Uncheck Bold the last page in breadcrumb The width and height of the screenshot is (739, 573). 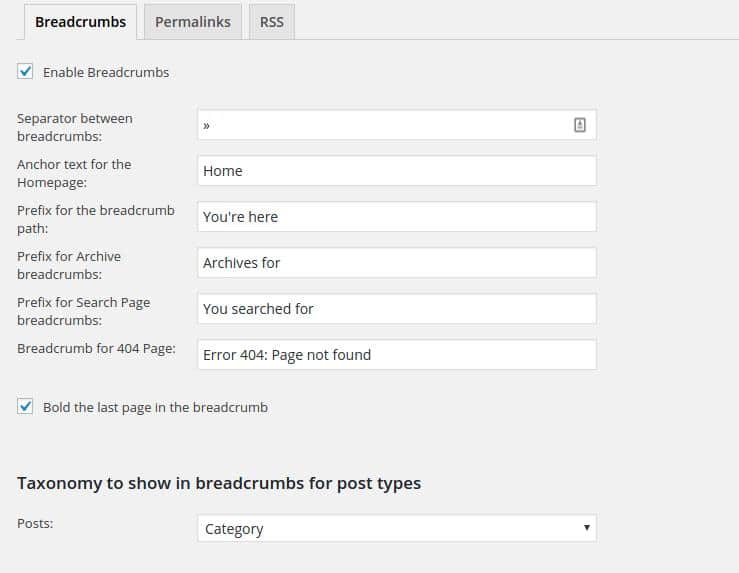(26, 407)
